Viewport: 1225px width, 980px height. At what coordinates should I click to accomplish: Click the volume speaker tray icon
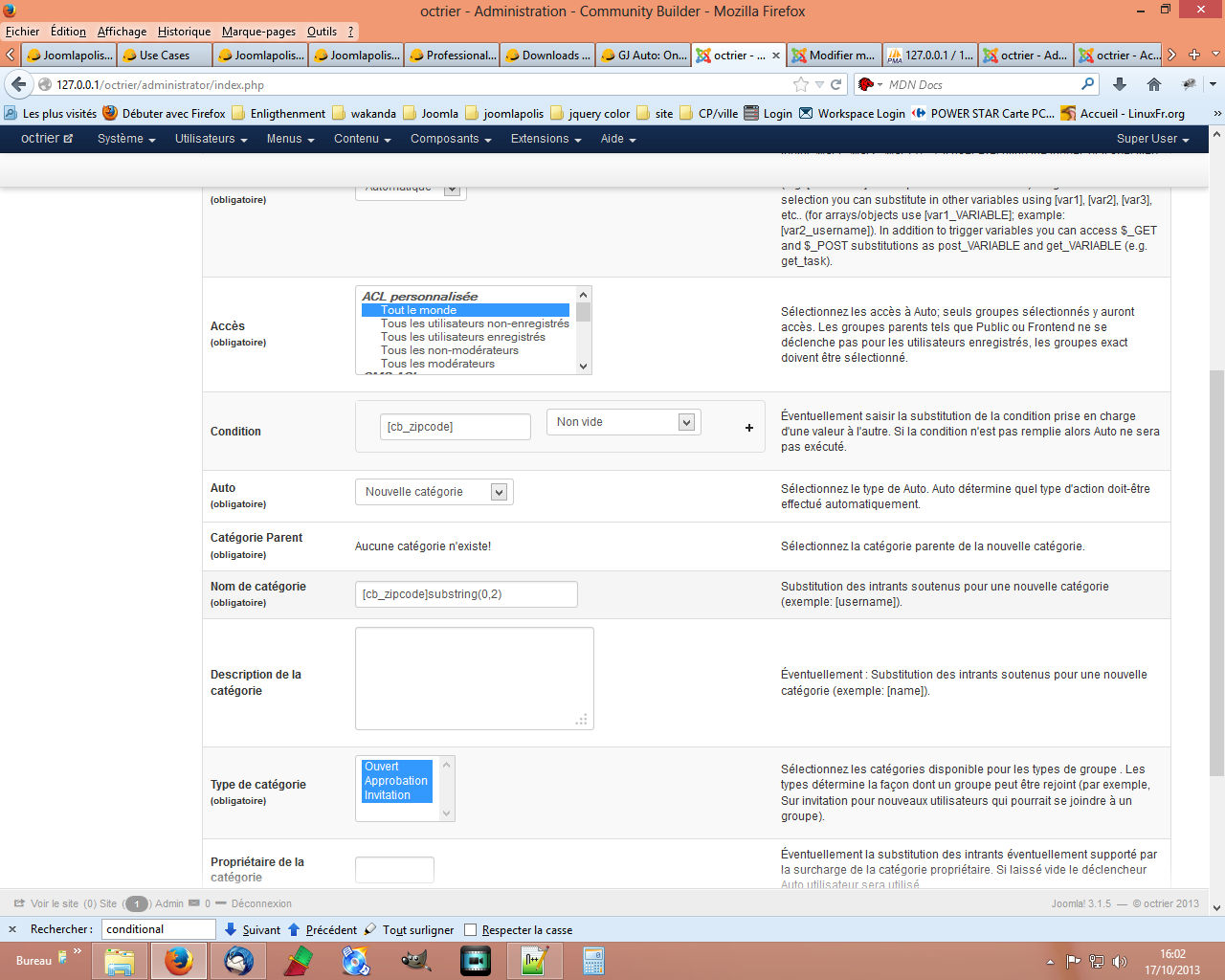(1120, 961)
